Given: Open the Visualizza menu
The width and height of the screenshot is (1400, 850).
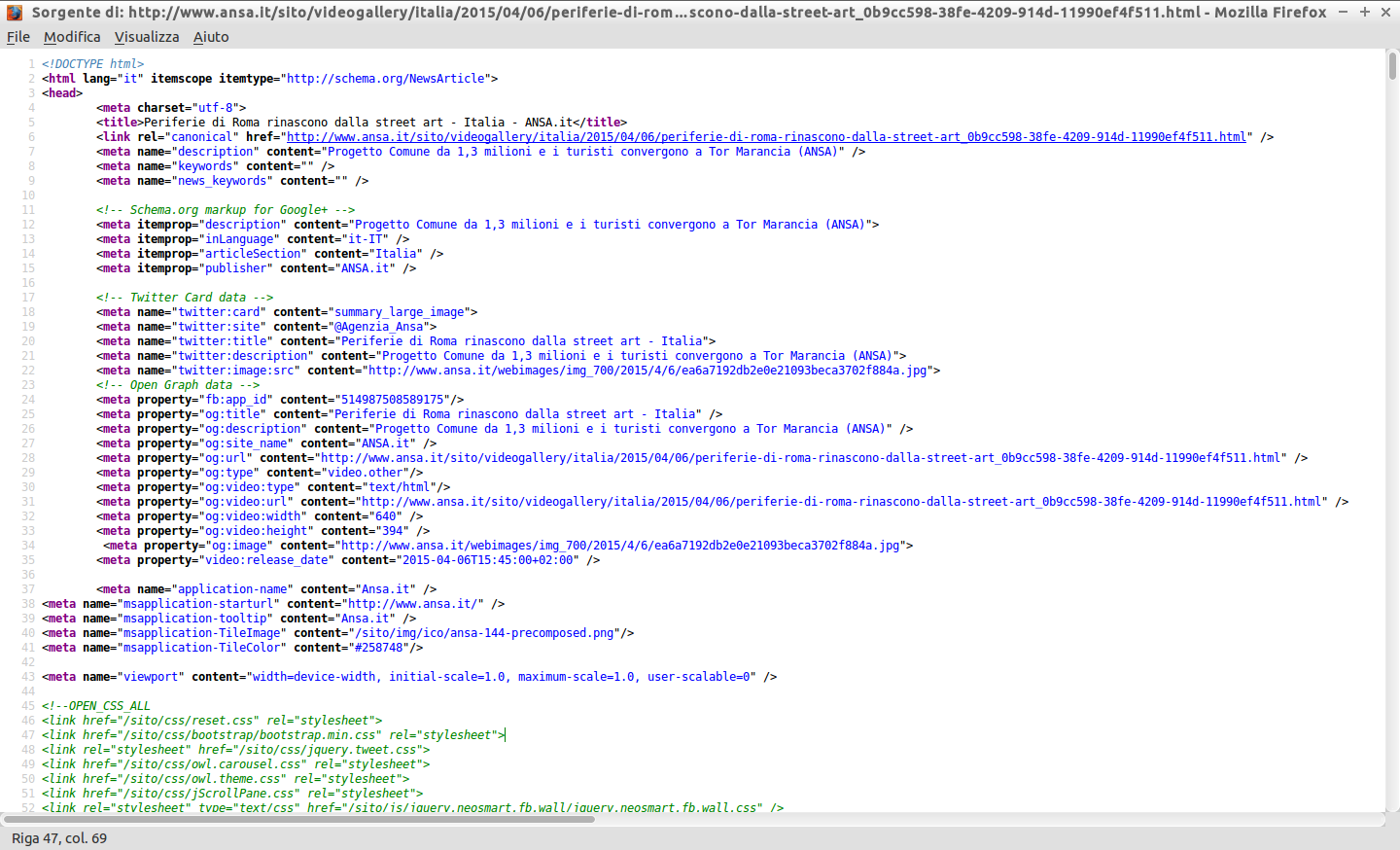Looking at the screenshot, I should [147, 37].
